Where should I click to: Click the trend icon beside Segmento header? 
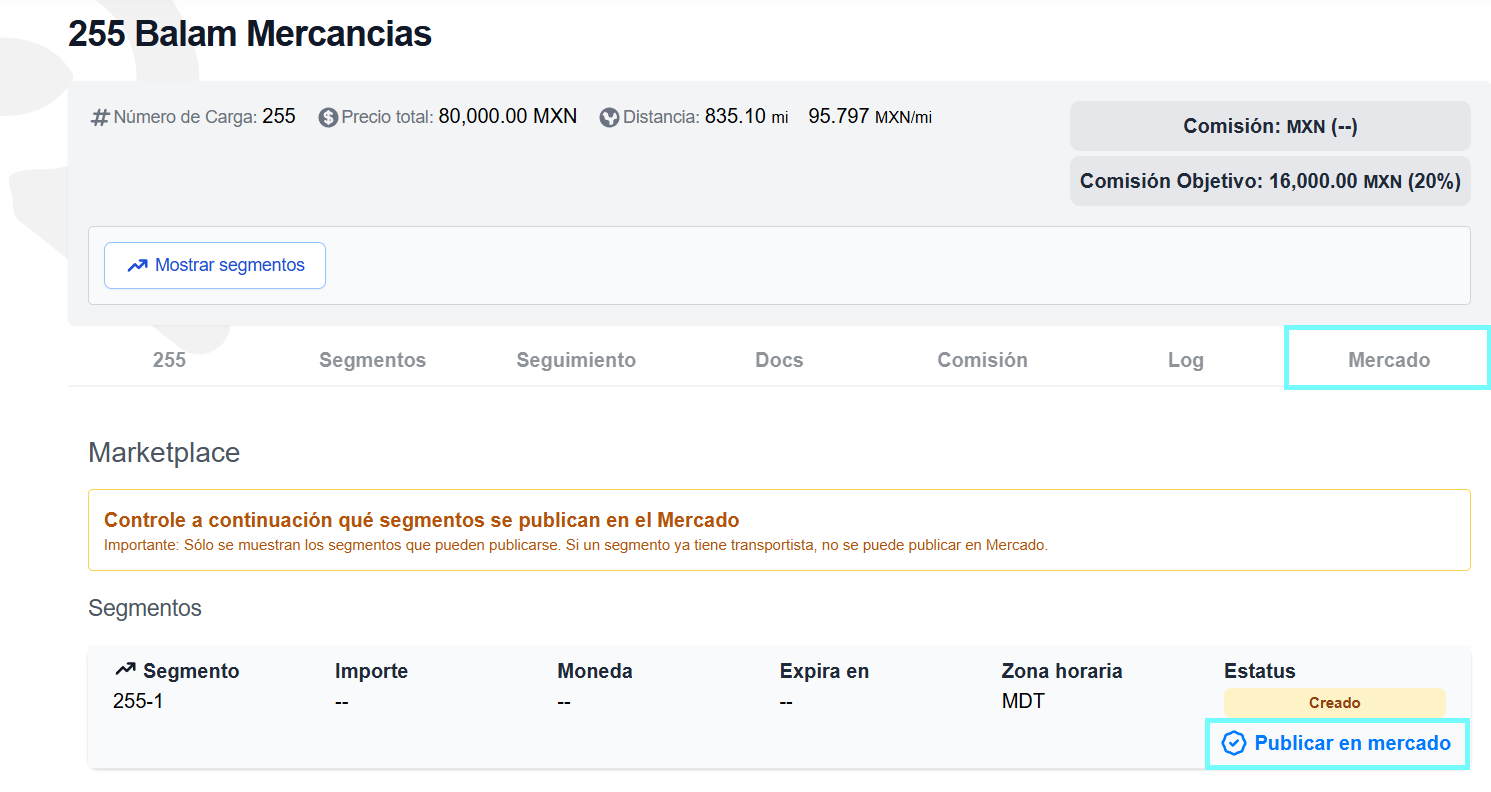point(125,669)
